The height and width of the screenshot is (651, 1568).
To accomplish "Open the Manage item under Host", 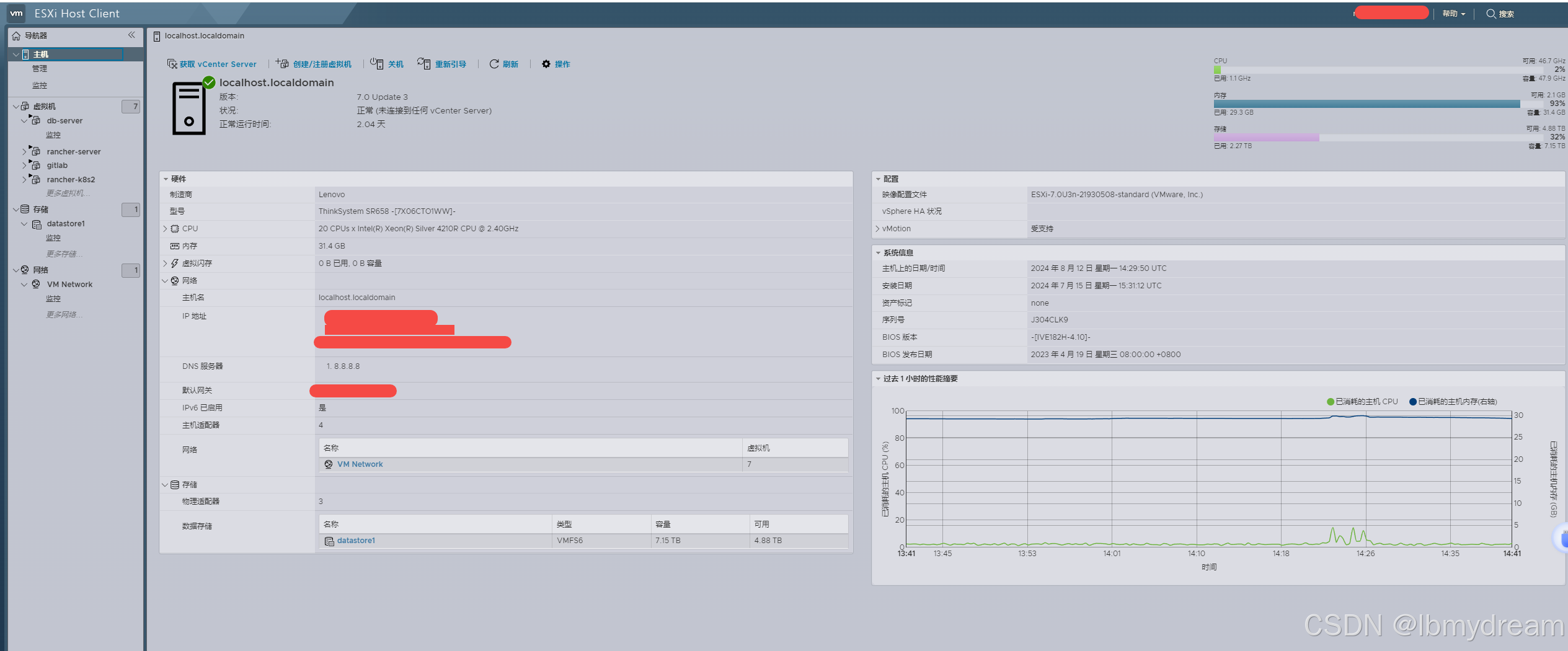I will (x=40, y=69).
